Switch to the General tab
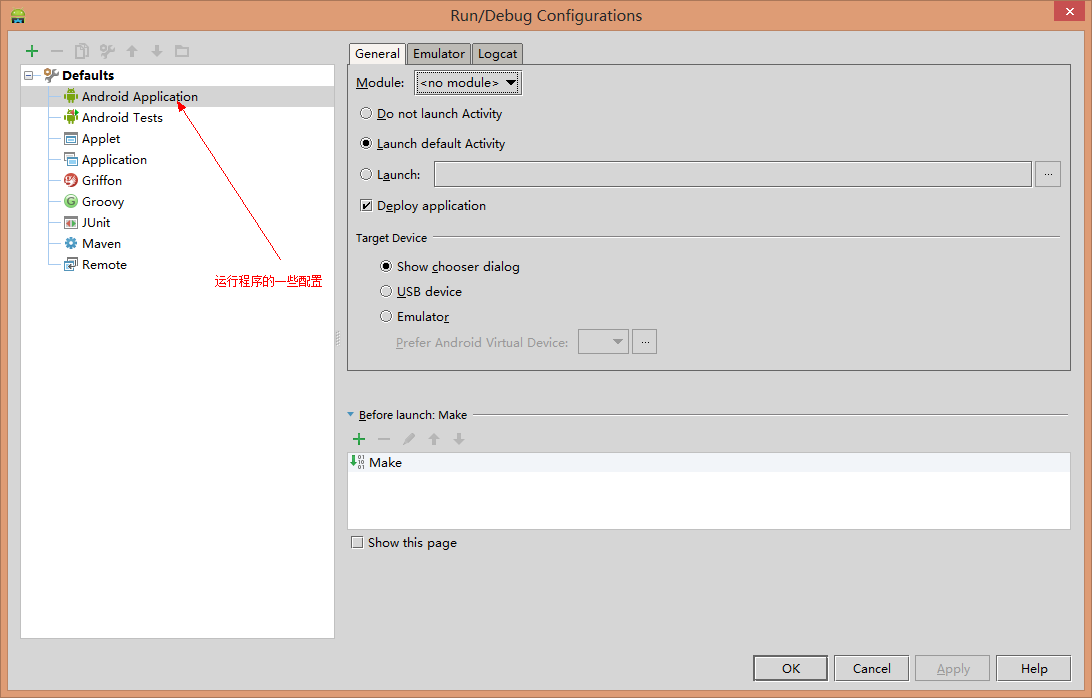 [x=377, y=54]
